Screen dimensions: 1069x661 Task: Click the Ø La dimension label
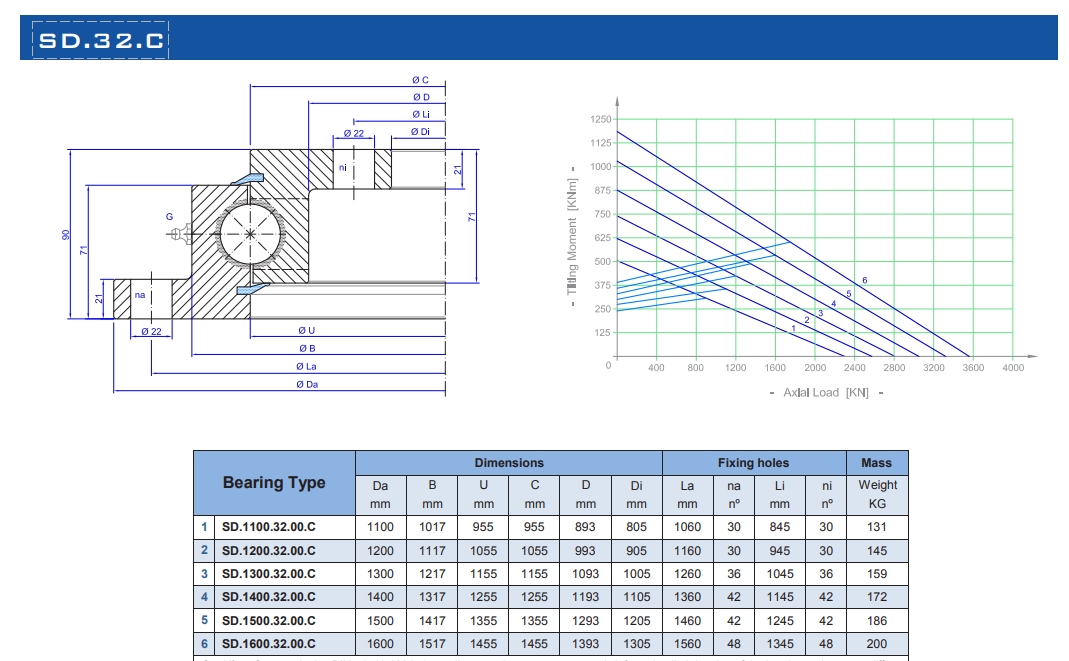(x=306, y=366)
